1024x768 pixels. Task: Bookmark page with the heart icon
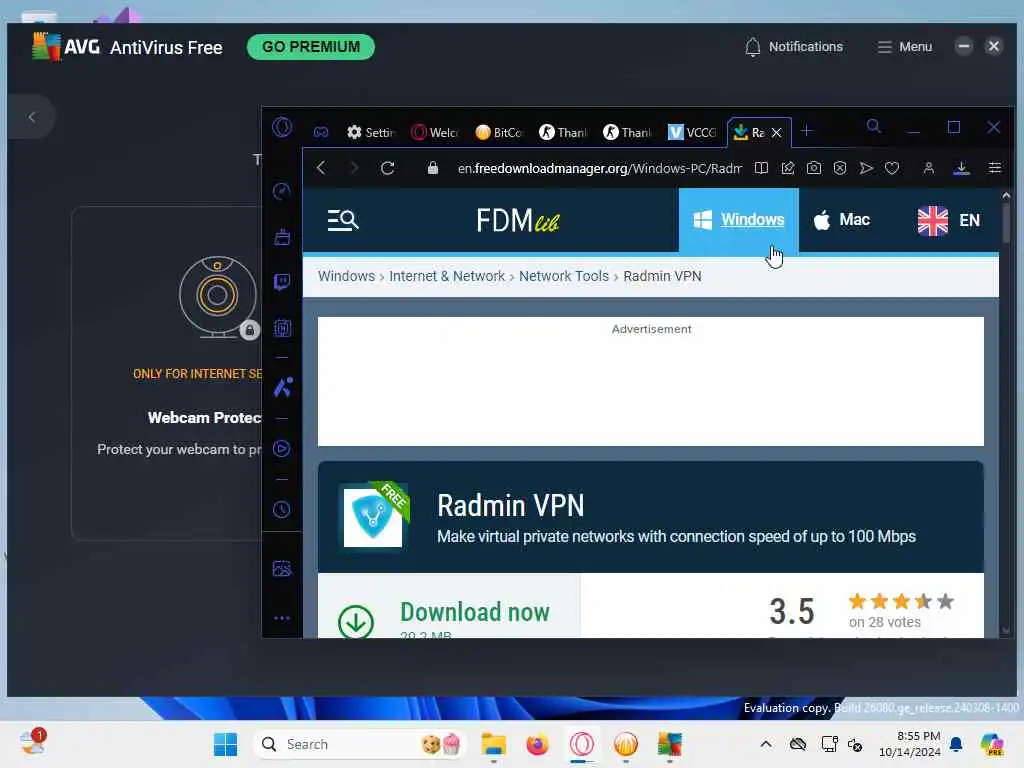(892, 168)
